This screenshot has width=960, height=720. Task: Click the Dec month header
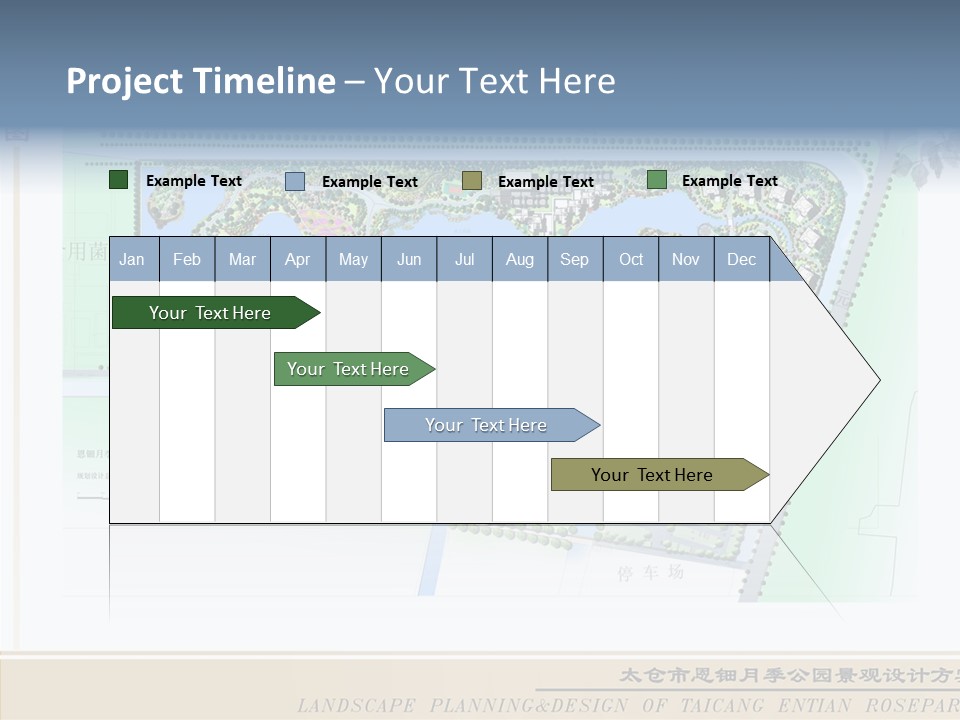coord(741,260)
